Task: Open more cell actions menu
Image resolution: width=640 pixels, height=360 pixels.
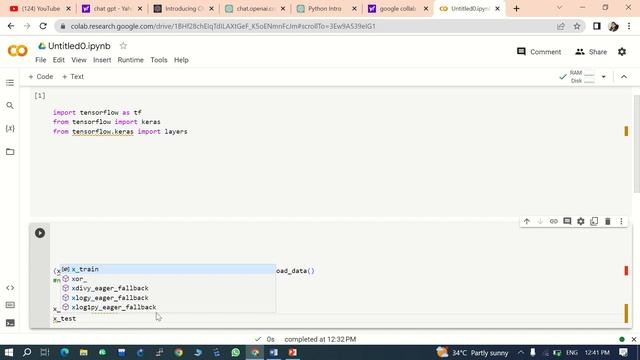Action: coord(621,221)
